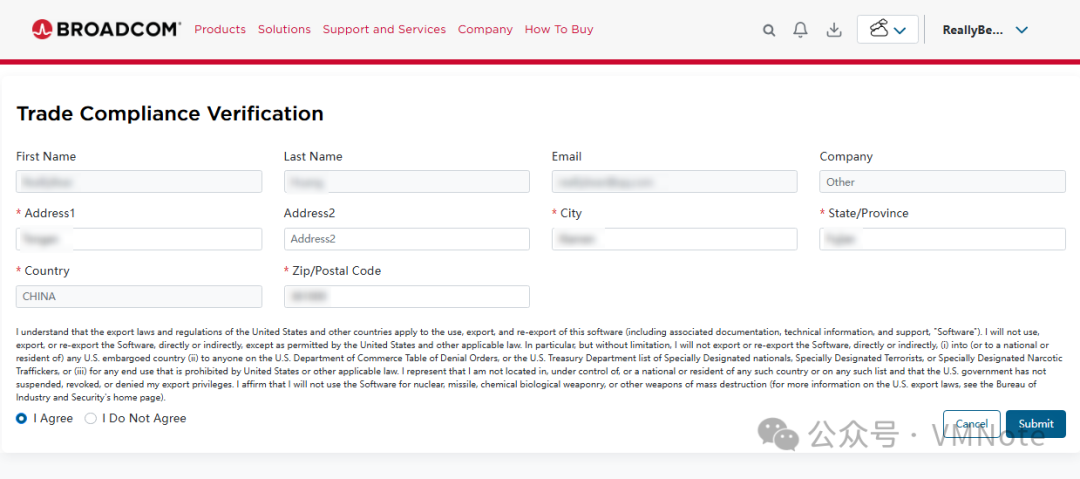Click the Email field
This screenshot has width=1080, height=479.
[x=674, y=182]
